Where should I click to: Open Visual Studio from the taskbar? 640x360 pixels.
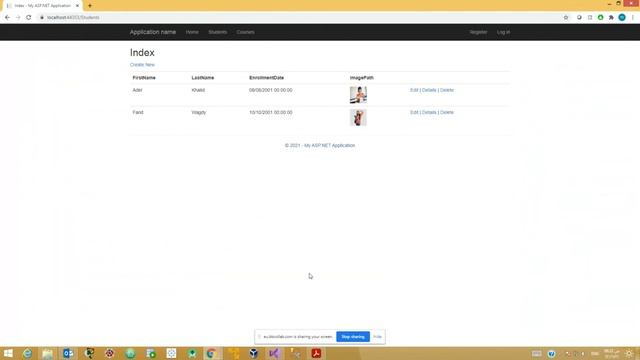click(274, 353)
